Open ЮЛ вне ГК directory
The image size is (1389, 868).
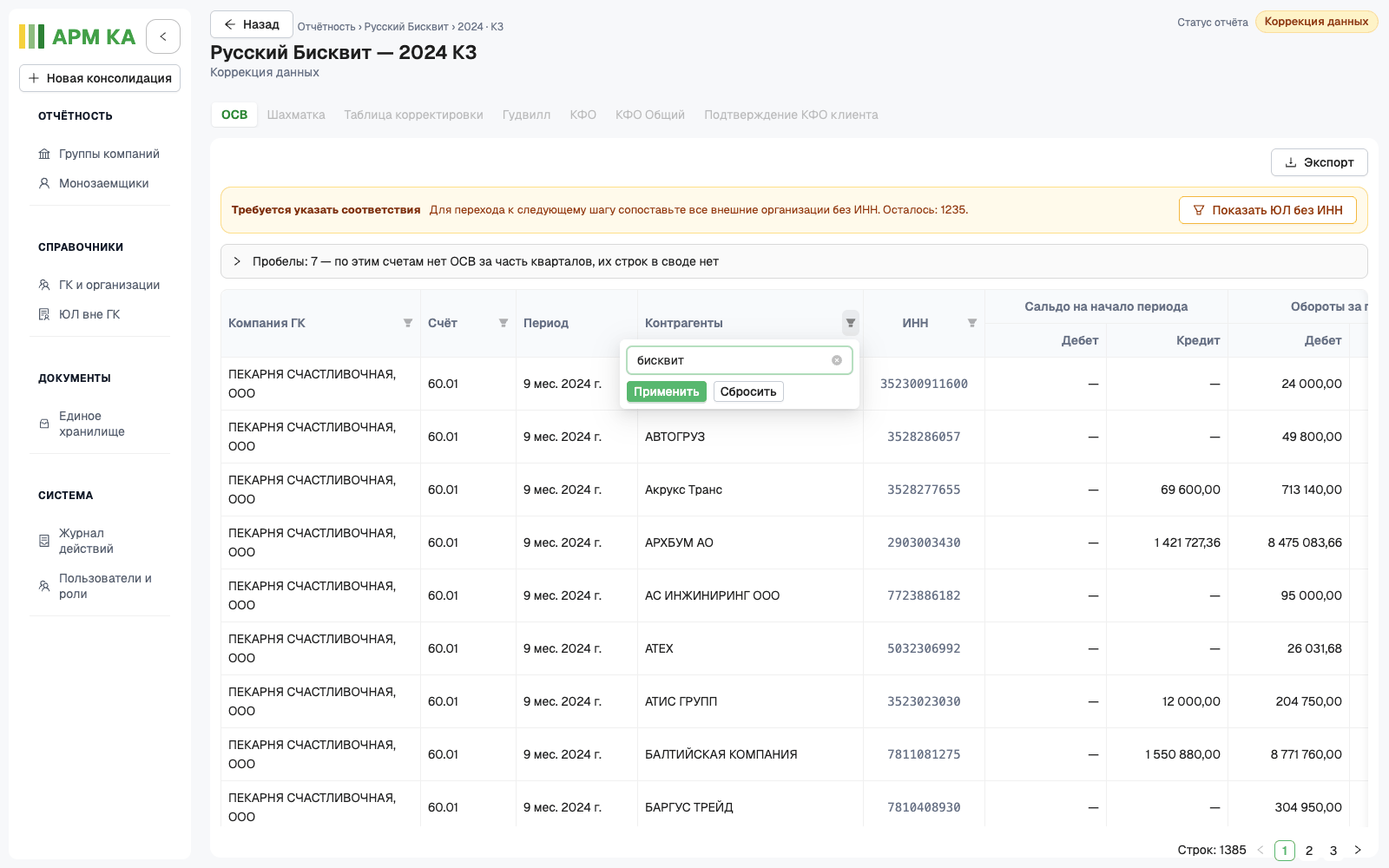coord(100,314)
